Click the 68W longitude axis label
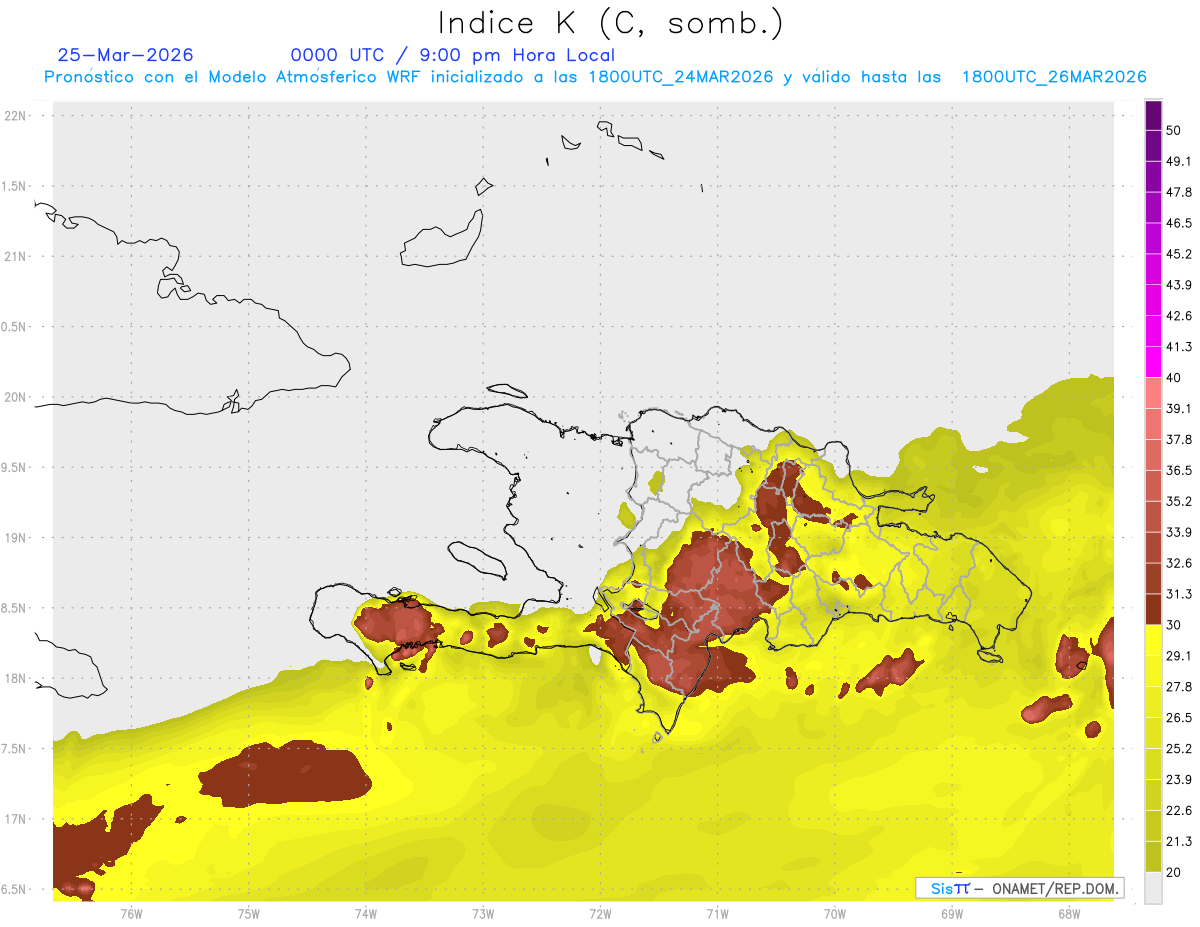Viewport: 1200px width, 927px height. [x=1068, y=913]
